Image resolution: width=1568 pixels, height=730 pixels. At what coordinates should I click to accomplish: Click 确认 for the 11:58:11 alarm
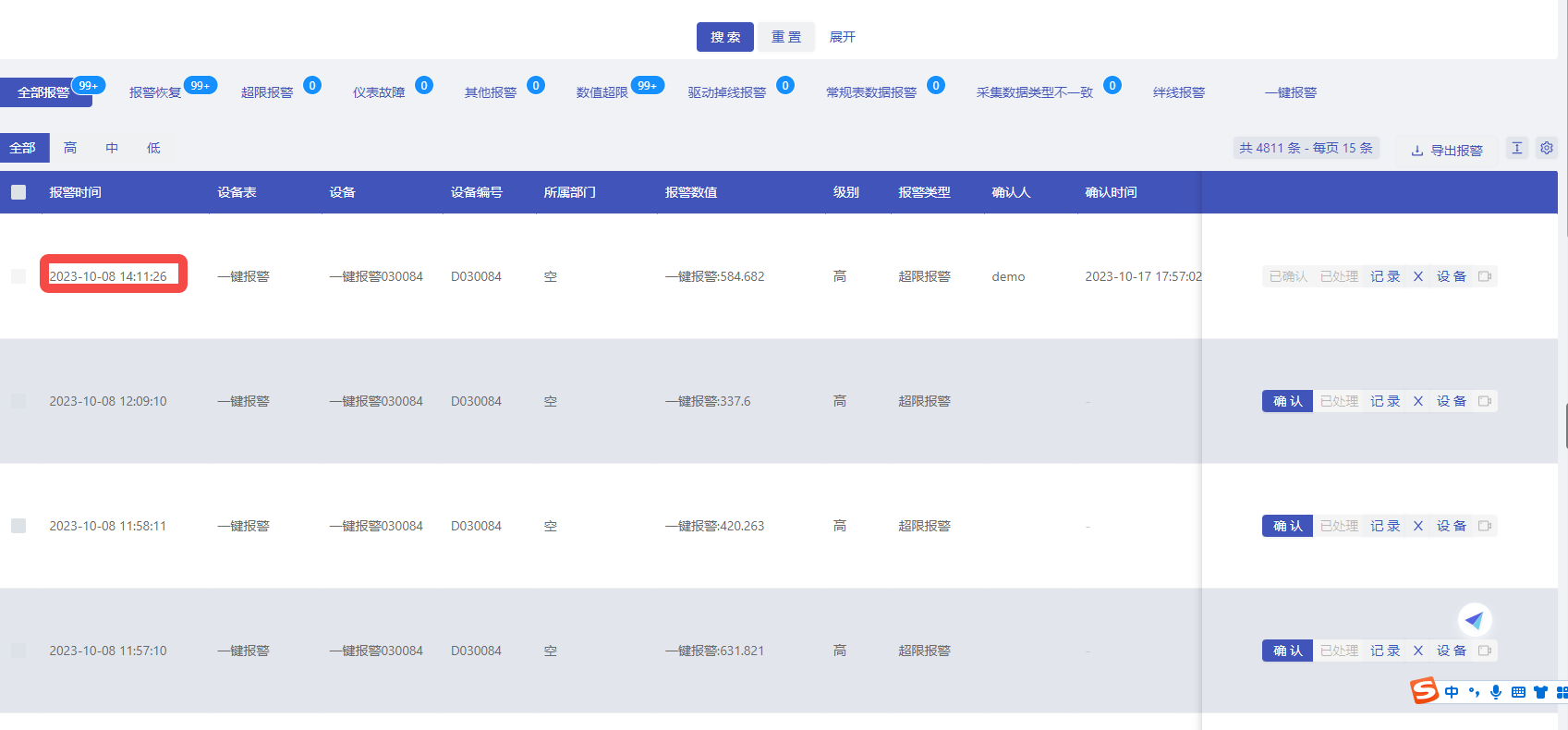(x=1287, y=526)
